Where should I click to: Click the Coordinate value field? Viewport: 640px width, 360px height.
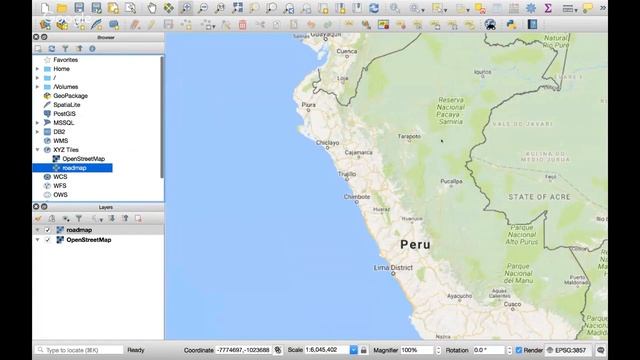point(243,350)
